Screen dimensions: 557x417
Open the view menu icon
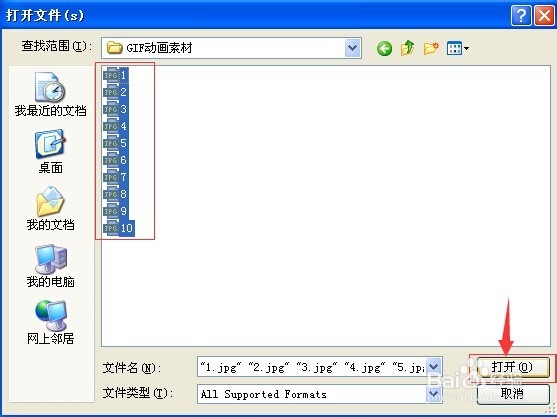pyautogui.click(x=458, y=48)
